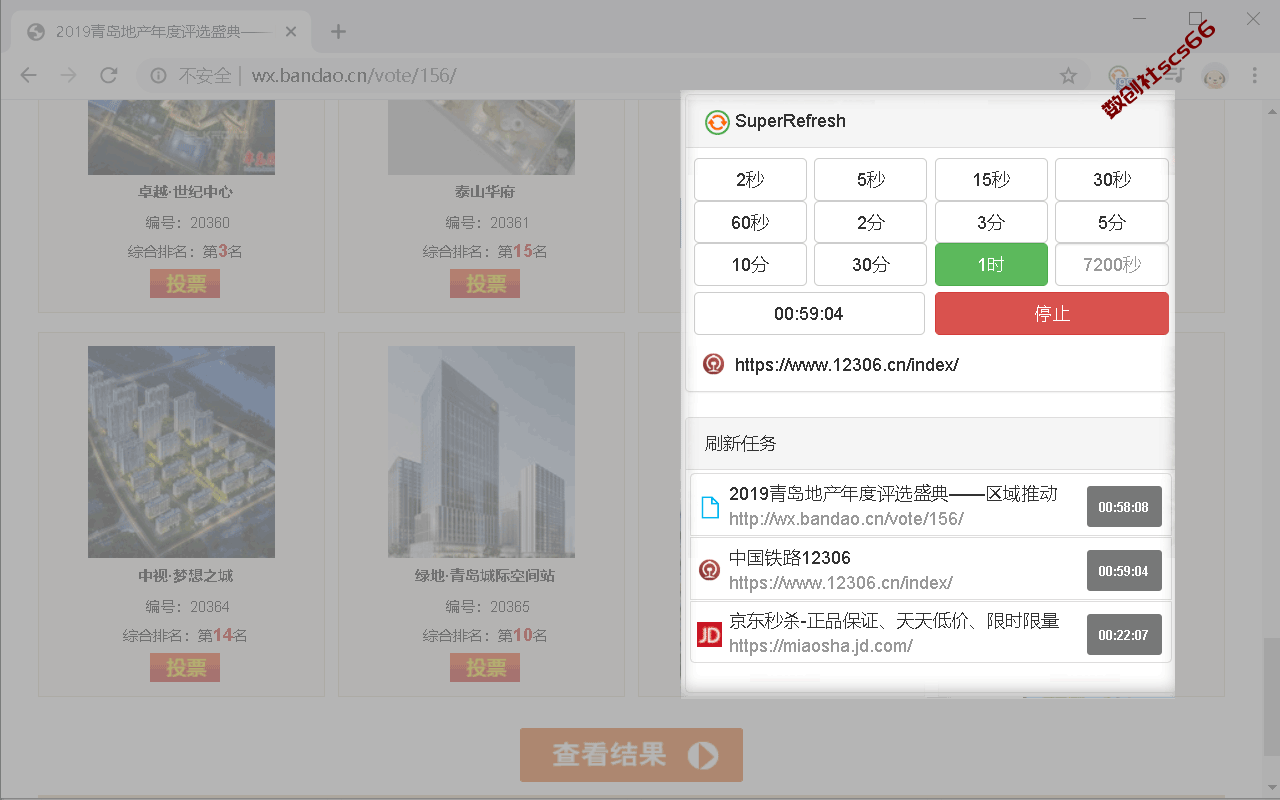Click the 卓越·世纪中心 title text

pyautogui.click(x=185, y=192)
